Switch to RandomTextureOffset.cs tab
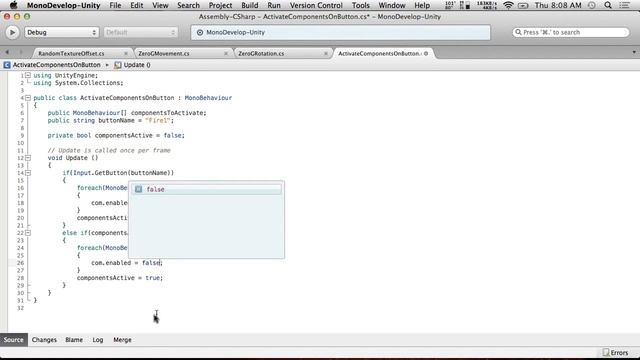Image resolution: width=640 pixels, height=360 pixels. [x=71, y=53]
